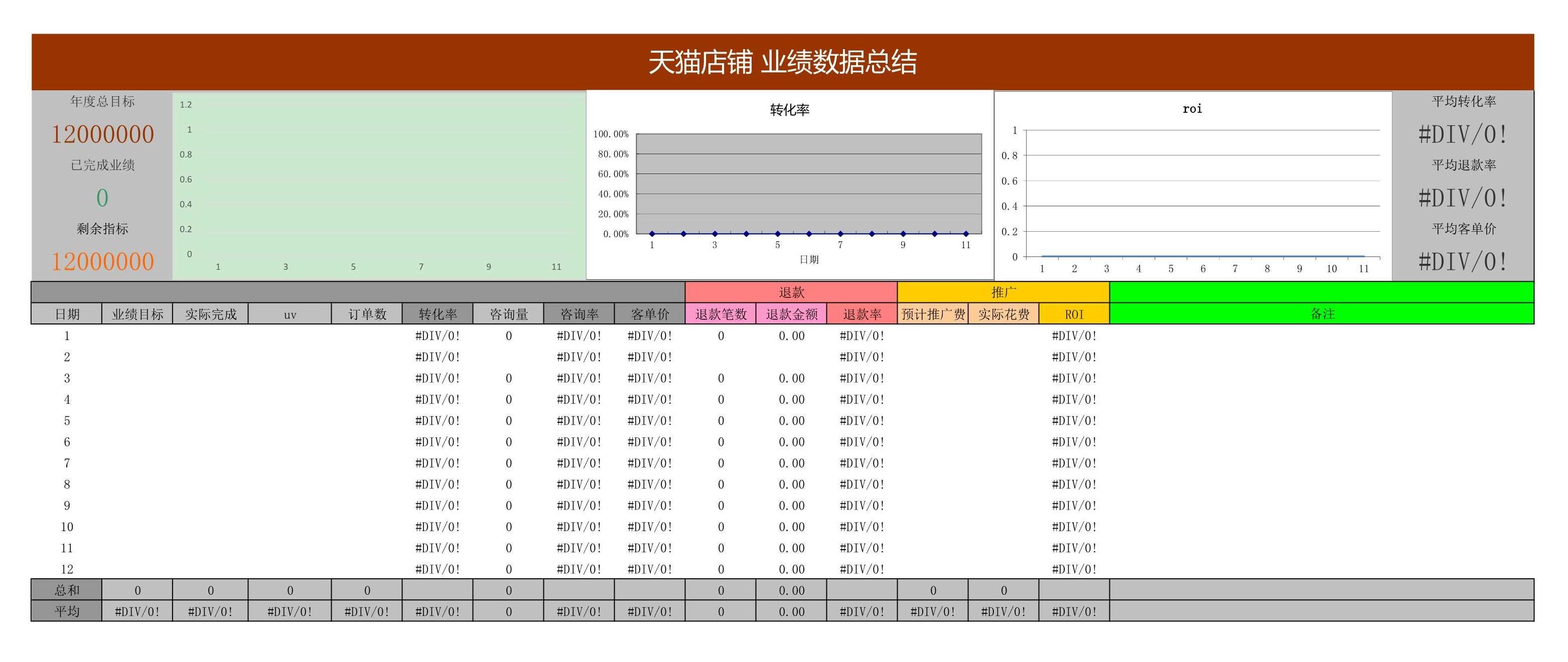This screenshot has width=1568, height=662.
Task: Select date cell 6 in 日期 column
Action: click(67, 442)
